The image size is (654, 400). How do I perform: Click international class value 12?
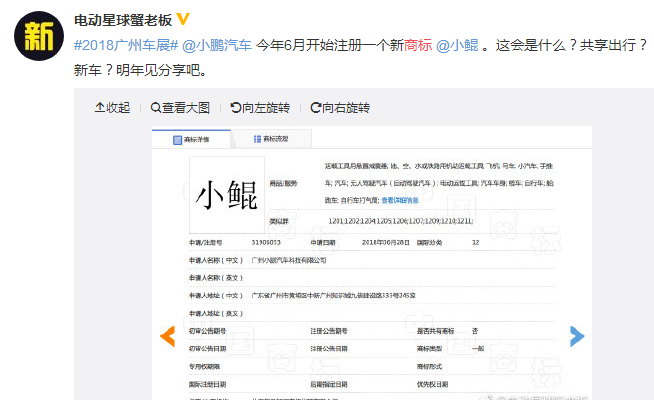coord(475,242)
